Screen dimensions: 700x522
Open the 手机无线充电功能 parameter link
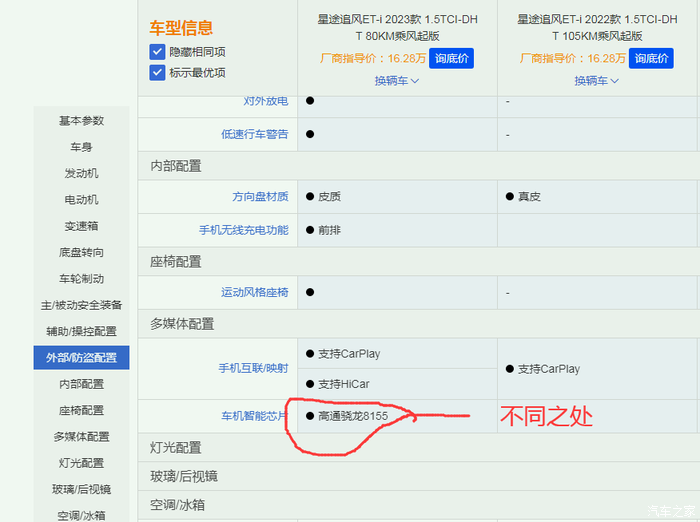(243, 230)
